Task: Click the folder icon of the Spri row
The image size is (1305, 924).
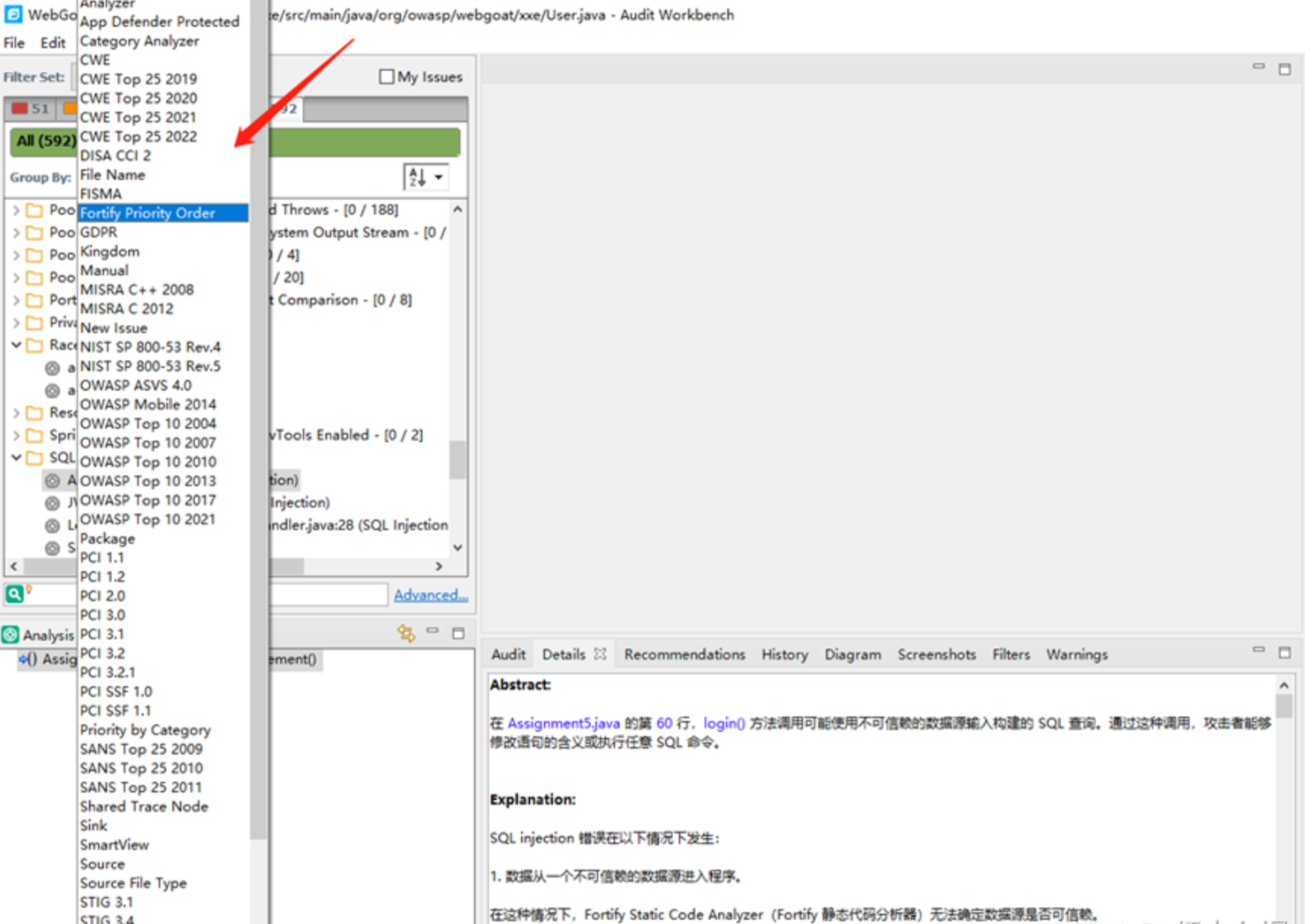Action: coord(35,435)
